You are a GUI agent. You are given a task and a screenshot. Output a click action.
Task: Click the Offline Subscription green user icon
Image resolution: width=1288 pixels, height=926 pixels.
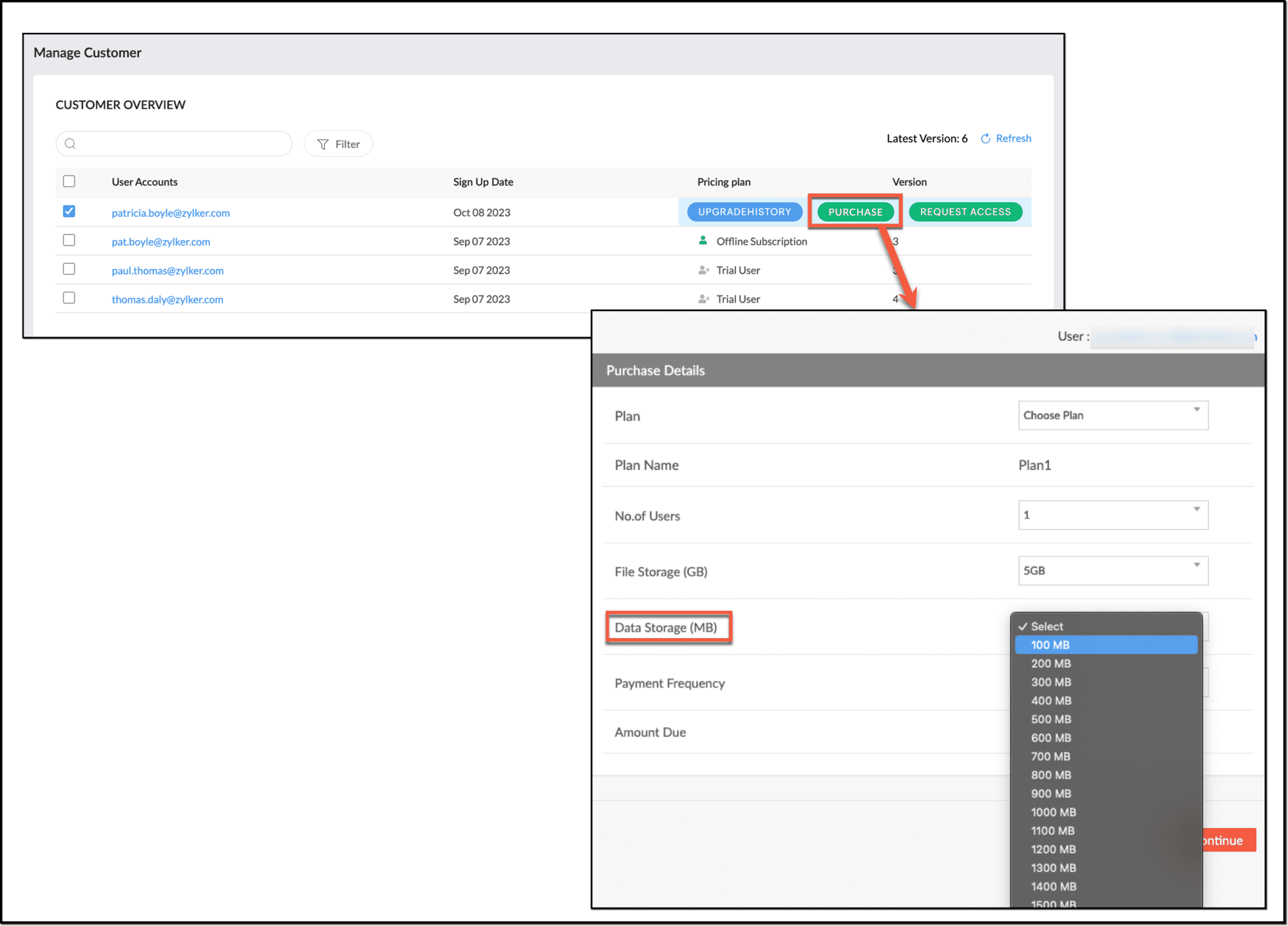pyautogui.click(x=703, y=241)
